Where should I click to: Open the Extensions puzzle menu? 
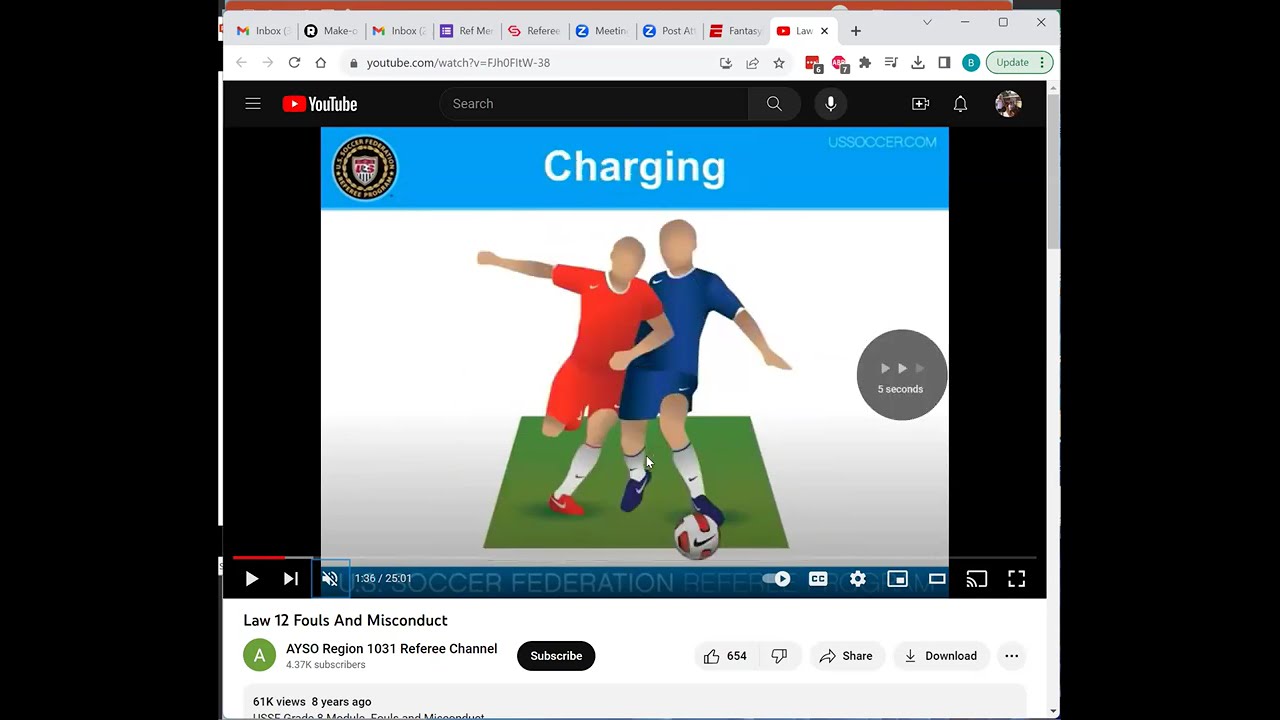(x=865, y=63)
